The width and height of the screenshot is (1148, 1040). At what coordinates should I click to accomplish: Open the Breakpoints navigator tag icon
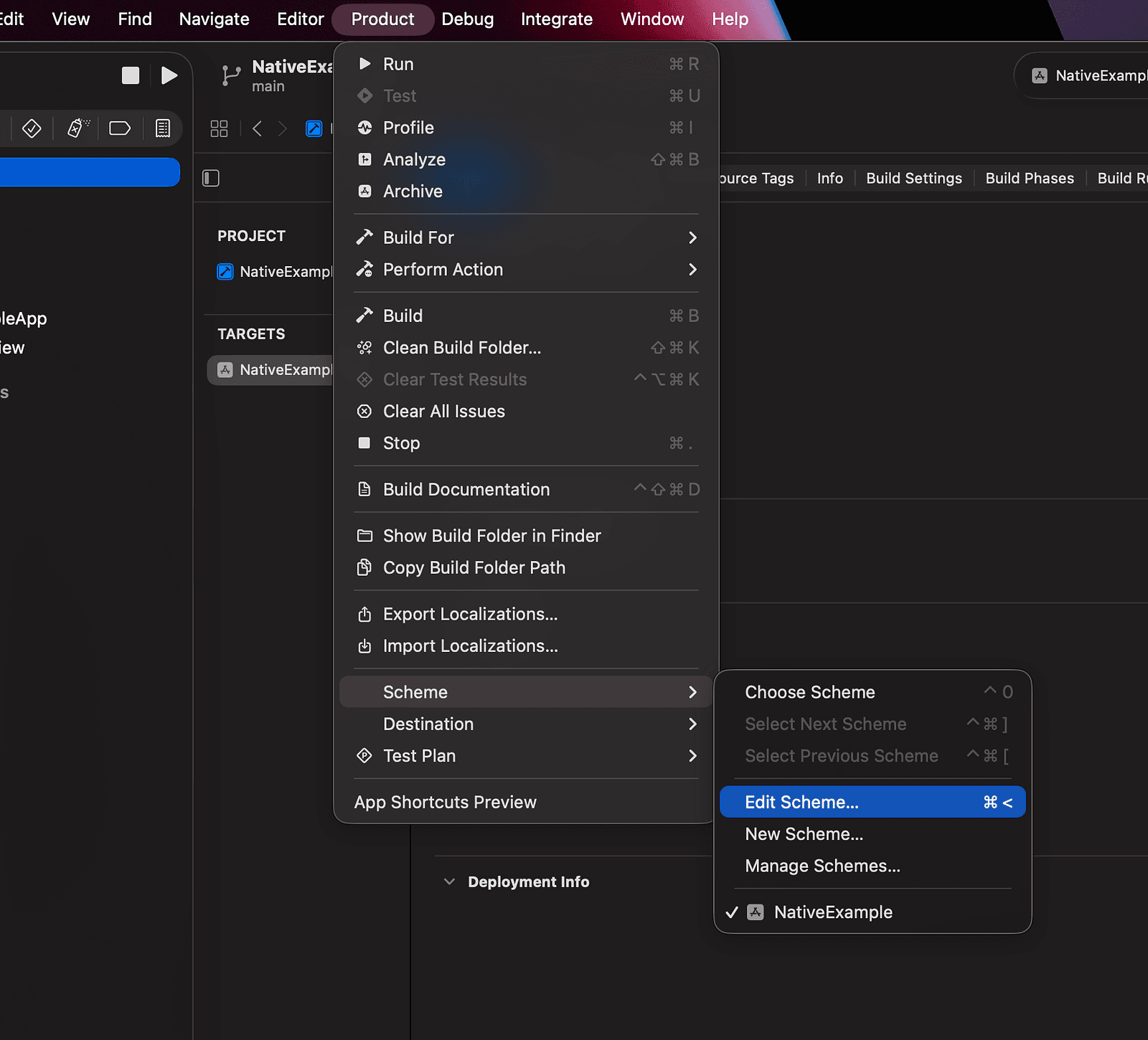(119, 128)
